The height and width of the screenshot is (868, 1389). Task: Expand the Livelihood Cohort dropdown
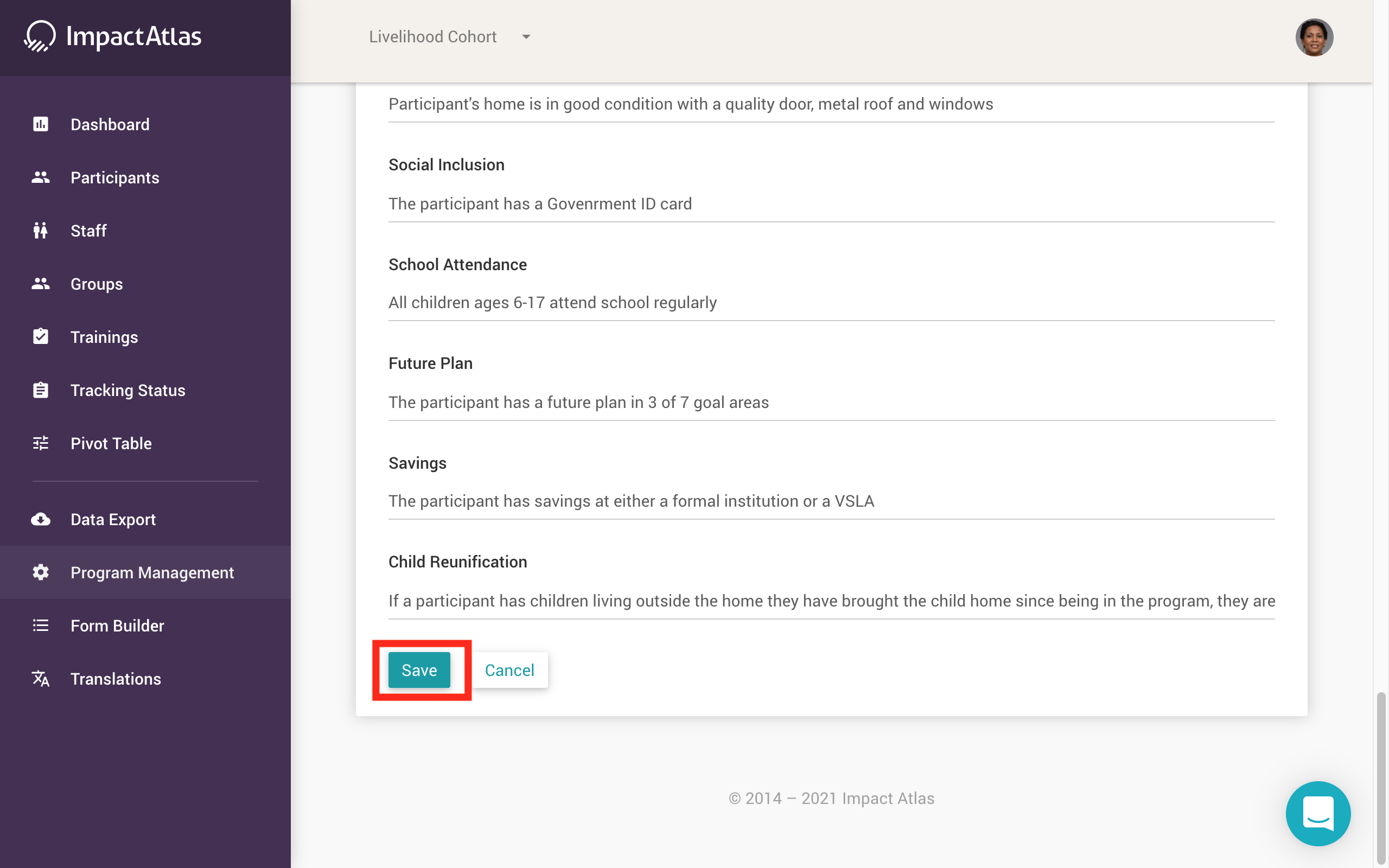434,36
